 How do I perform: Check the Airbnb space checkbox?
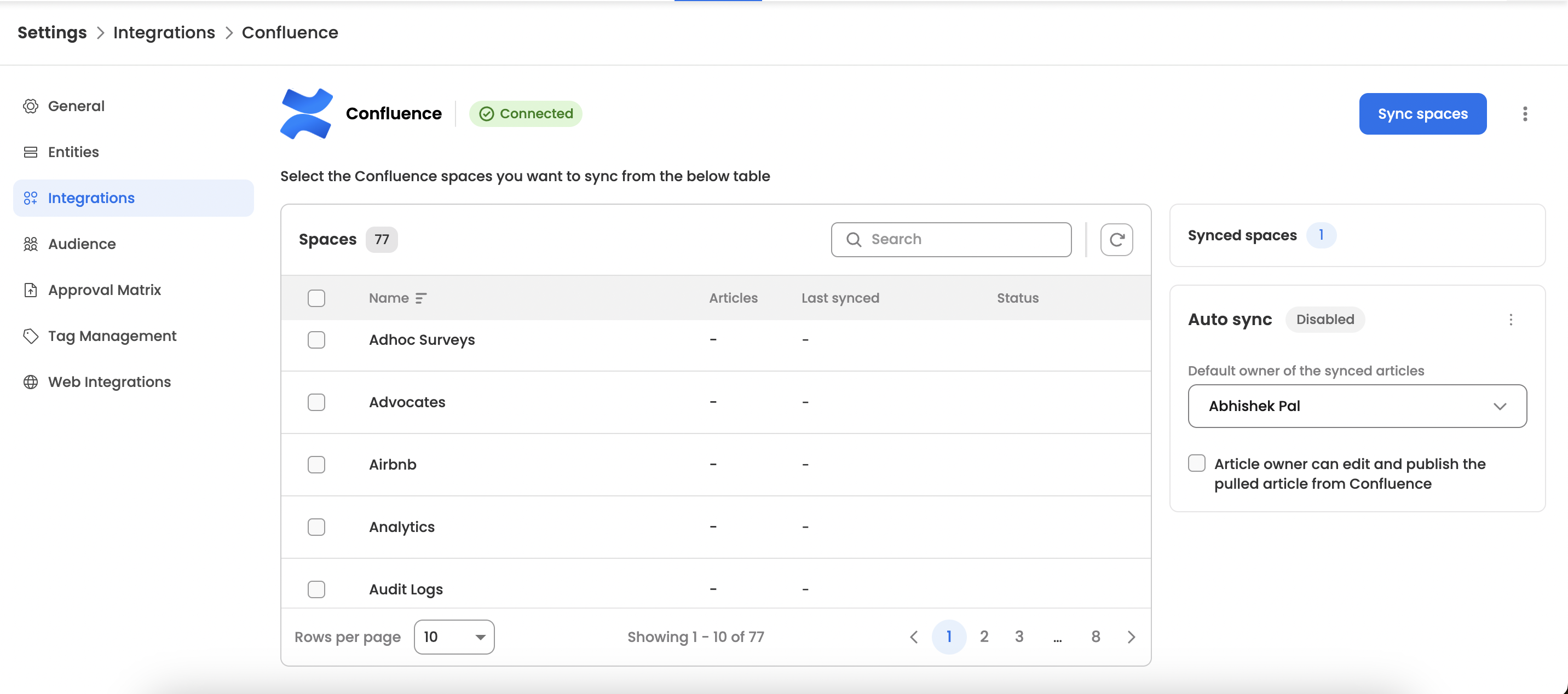coord(316,465)
